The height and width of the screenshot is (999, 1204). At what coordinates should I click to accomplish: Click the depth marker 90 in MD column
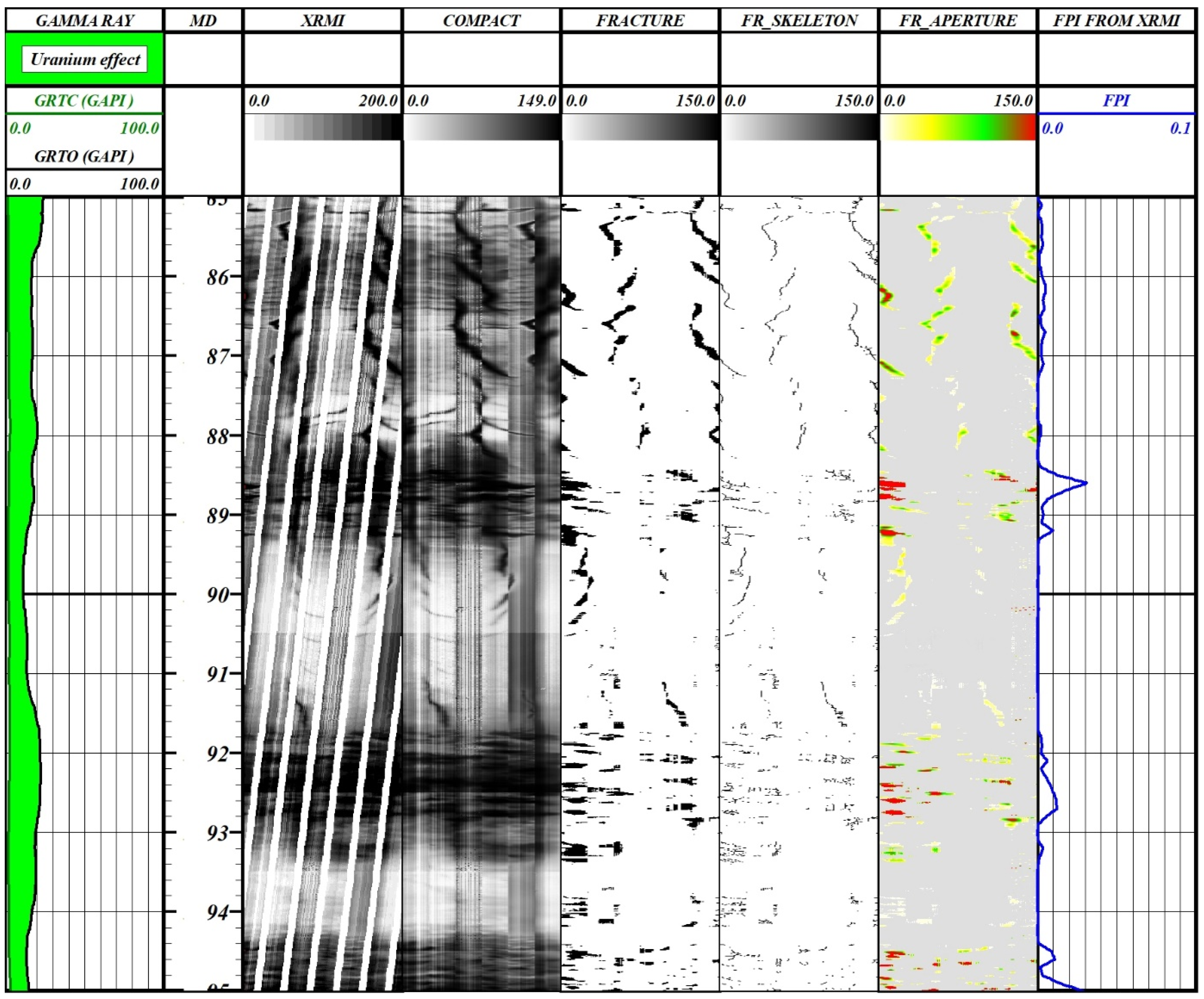218,595
